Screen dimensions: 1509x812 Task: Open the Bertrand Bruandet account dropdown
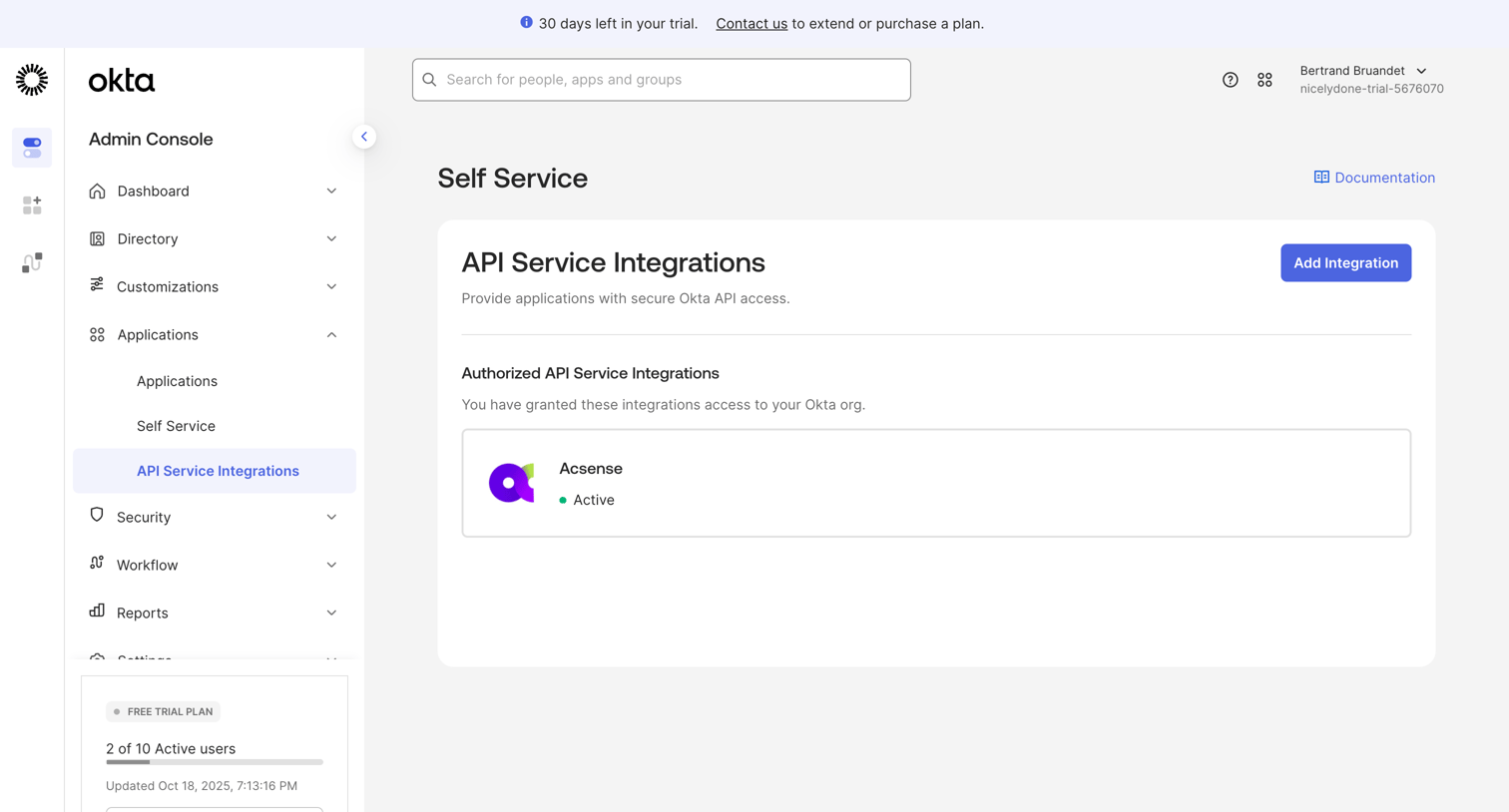[x=1363, y=71]
